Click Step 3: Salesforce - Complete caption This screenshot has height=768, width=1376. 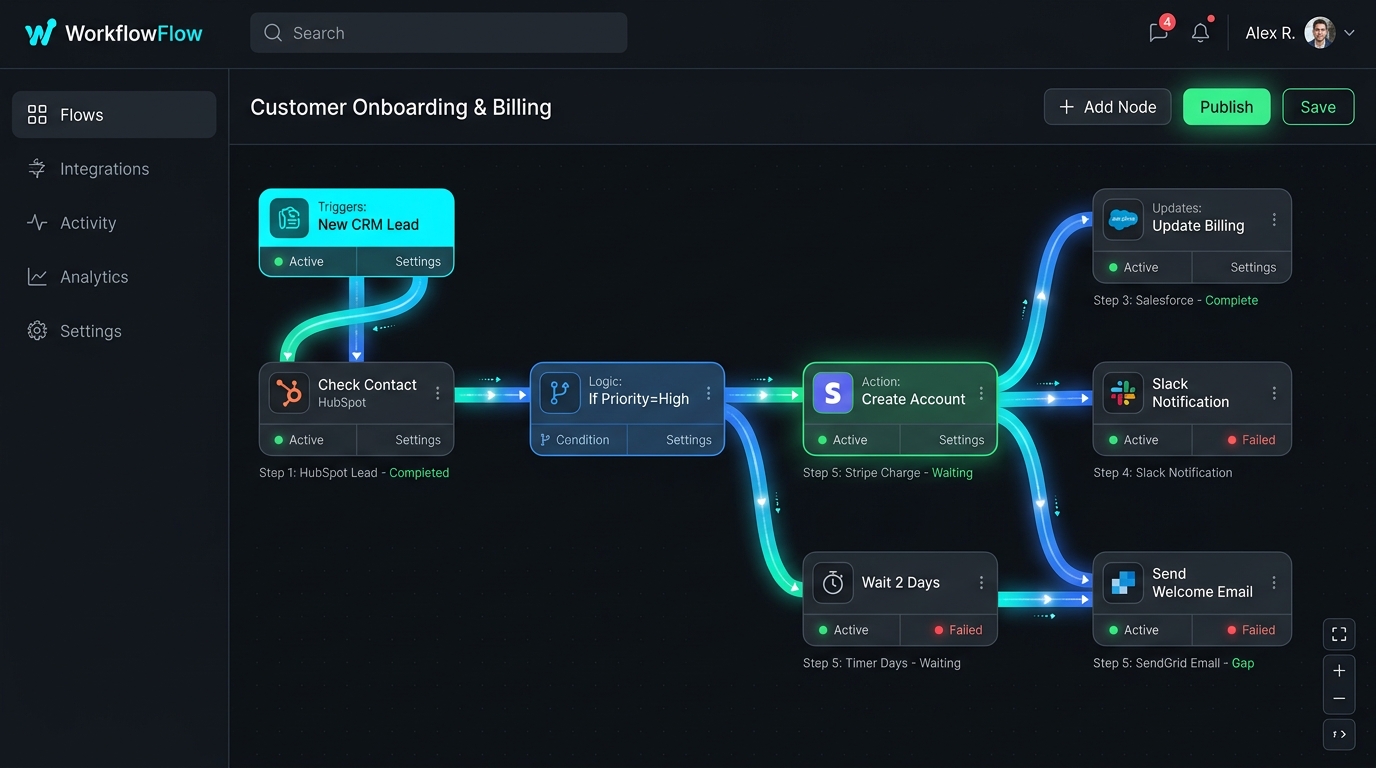click(x=1176, y=300)
